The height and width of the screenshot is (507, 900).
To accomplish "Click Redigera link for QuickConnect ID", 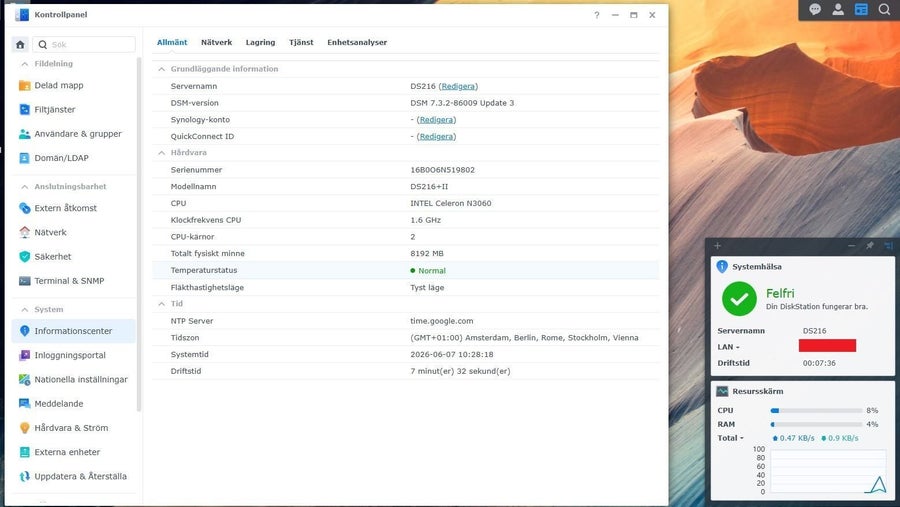I will coord(436,136).
